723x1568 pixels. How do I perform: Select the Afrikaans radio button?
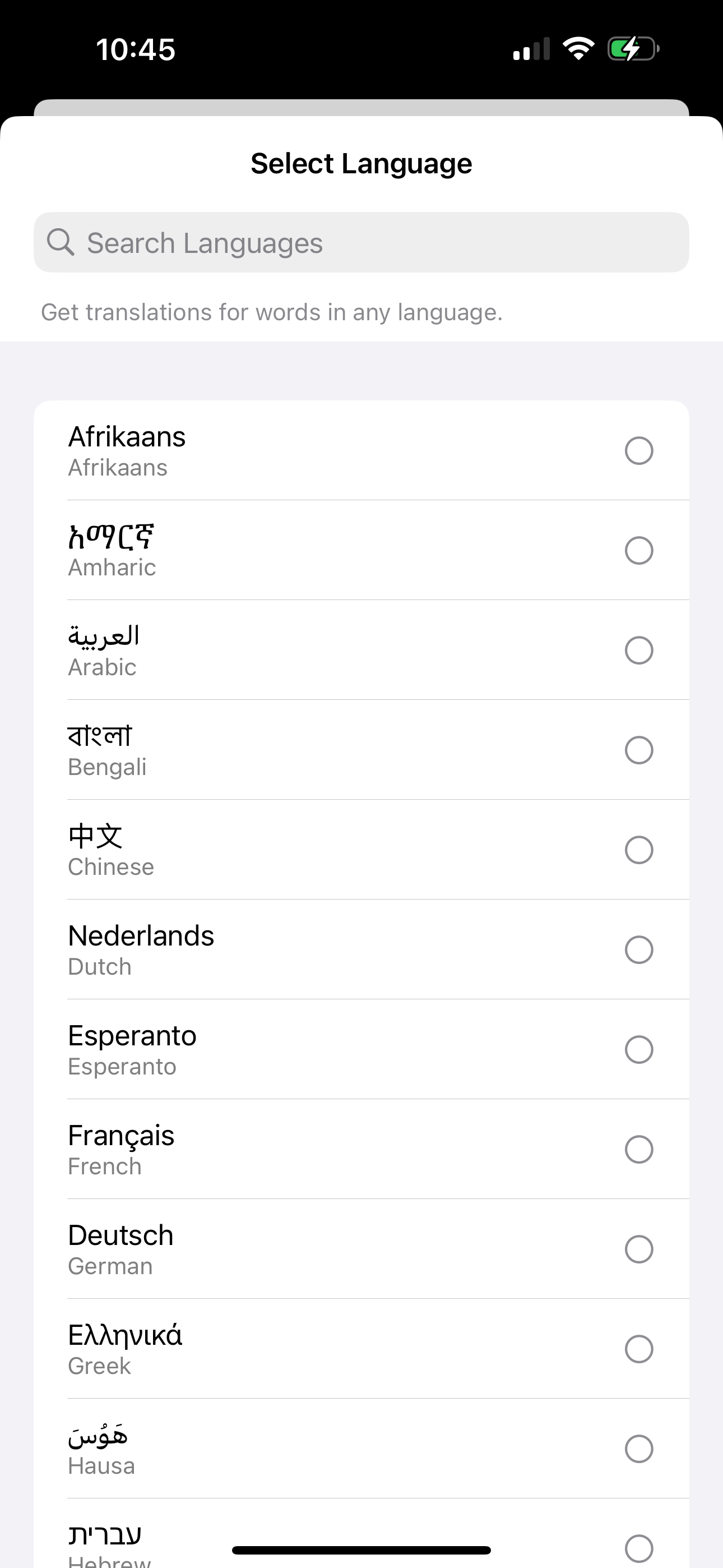tap(639, 451)
